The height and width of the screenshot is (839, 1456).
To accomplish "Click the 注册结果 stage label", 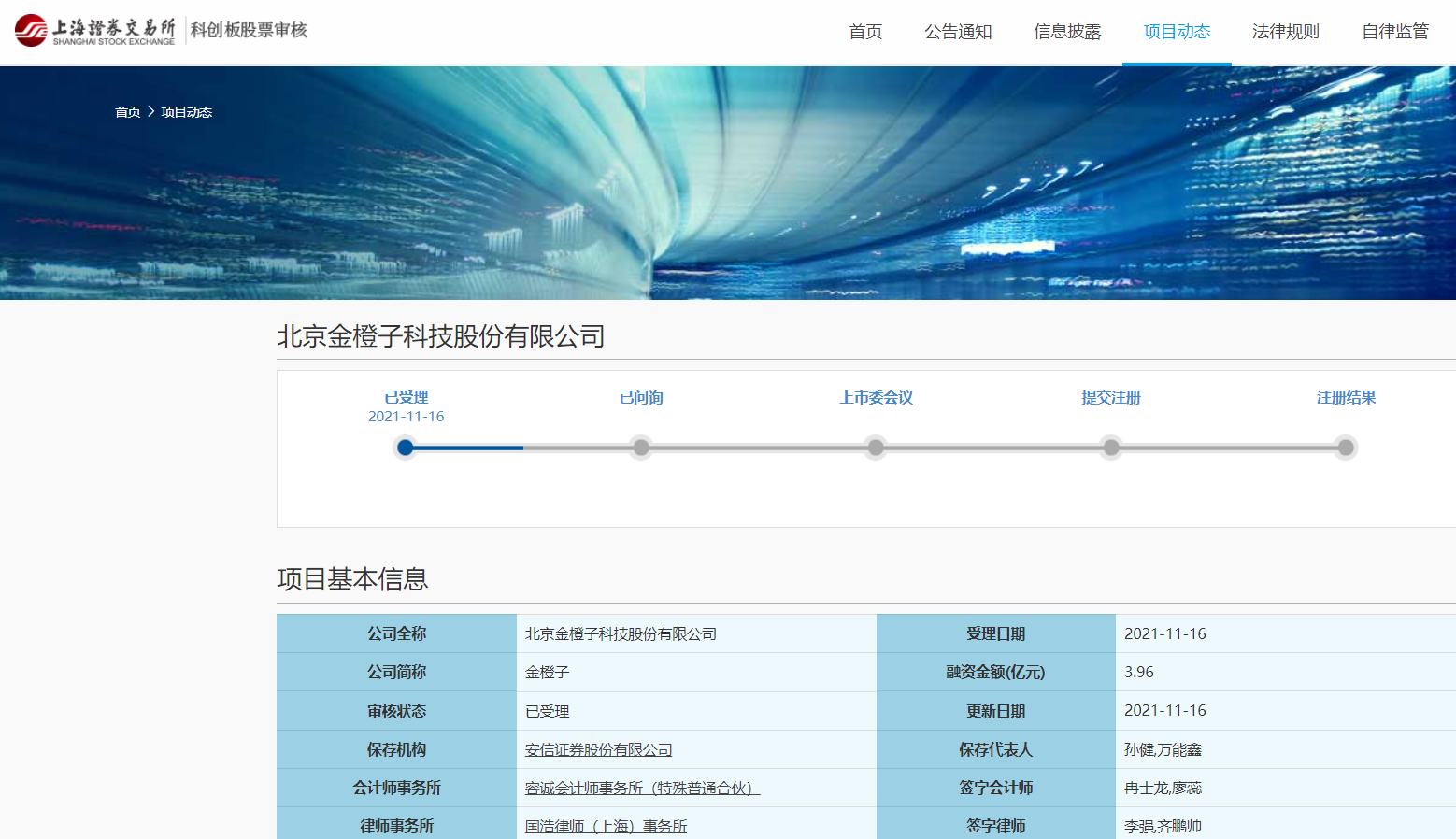I will tap(1347, 397).
